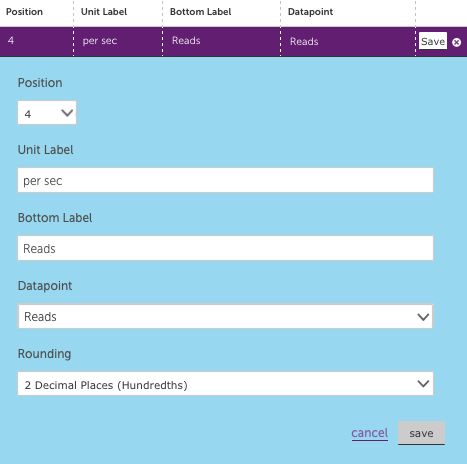Click the gray save button at bottom
467x464 pixels.
point(421,433)
